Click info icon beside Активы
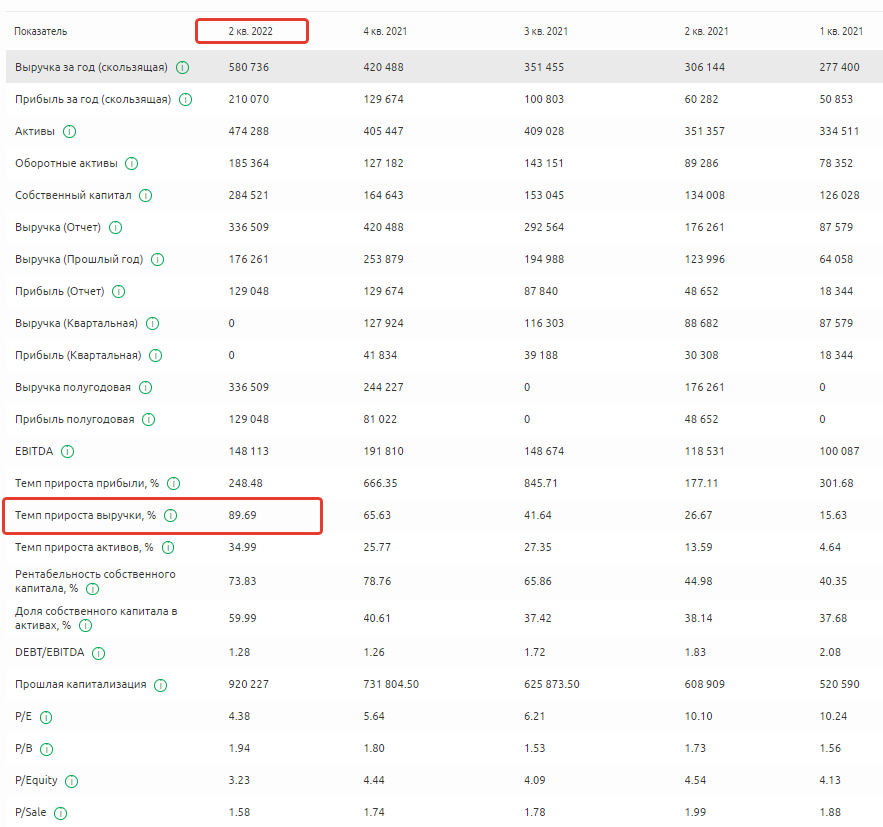 [x=70, y=132]
